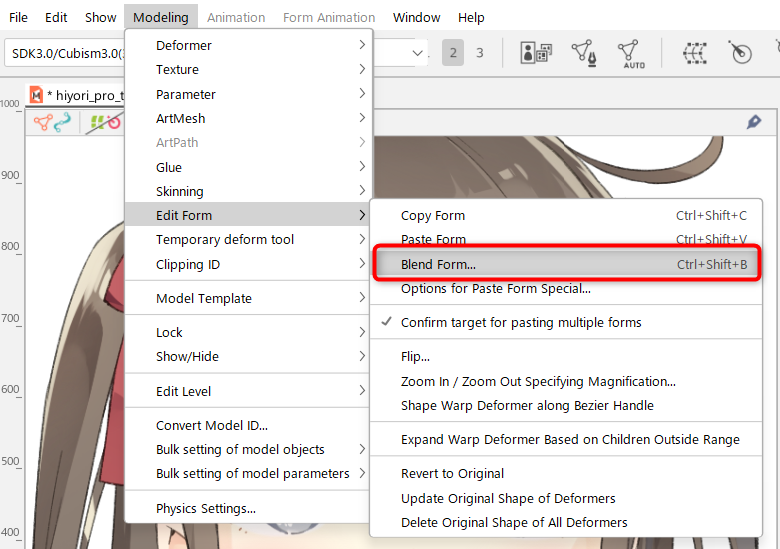Click the Create Warp Deformer icon
Viewport: 780px width, 549px height.
694,53
